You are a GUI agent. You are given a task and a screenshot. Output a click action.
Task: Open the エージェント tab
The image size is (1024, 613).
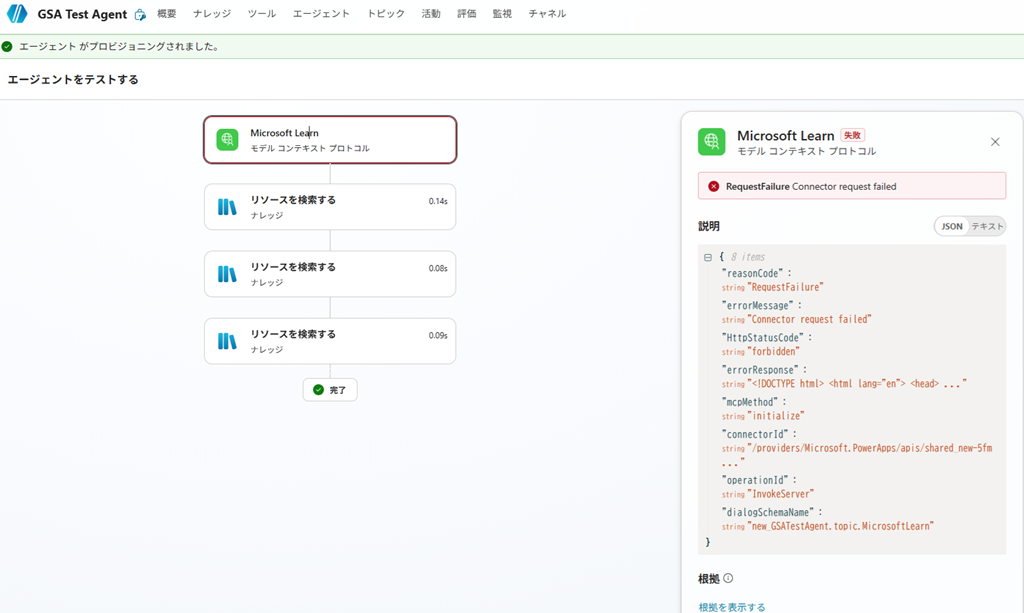[321, 14]
